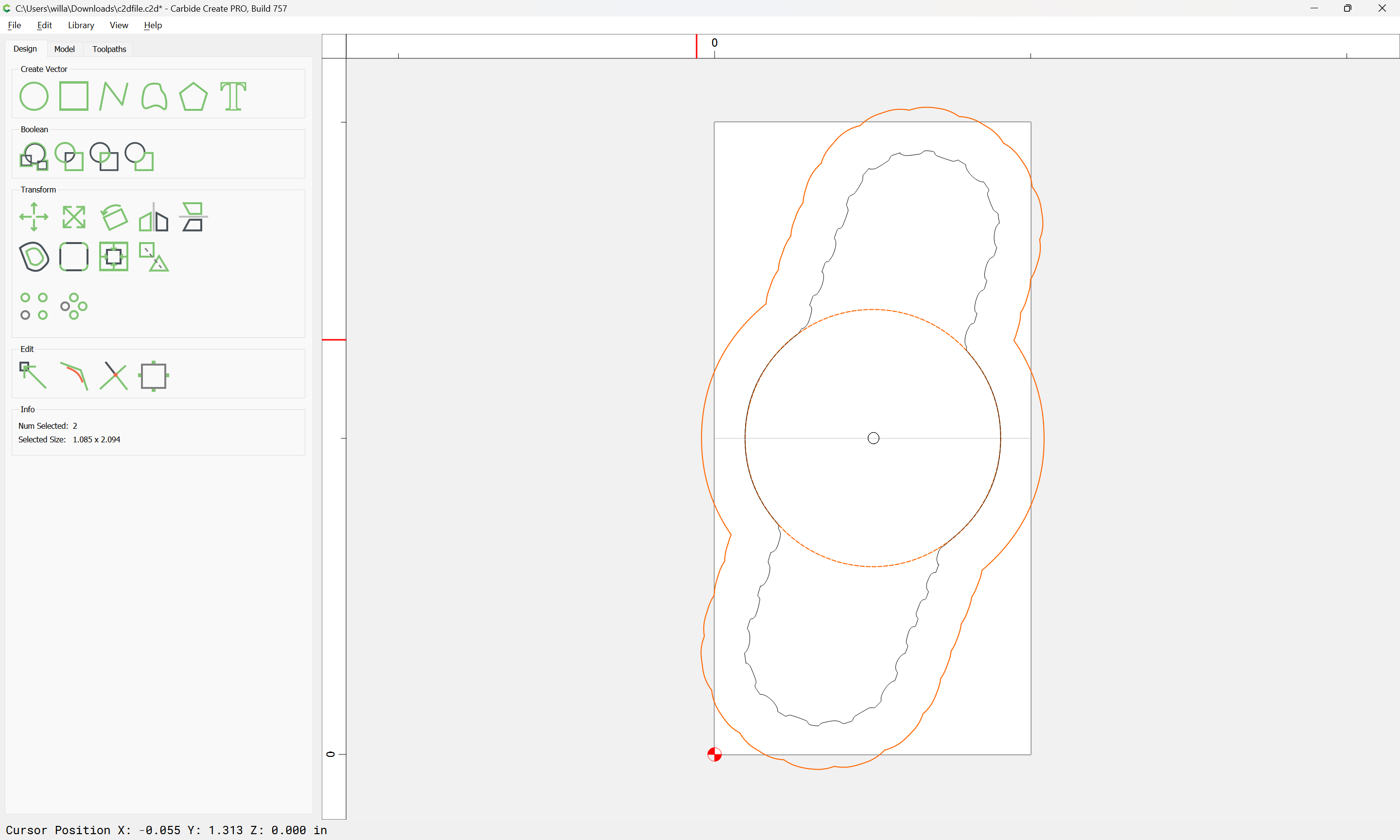This screenshot has width=1400, height=840.
Task: Open the Library menu
Action: [81, 25]
